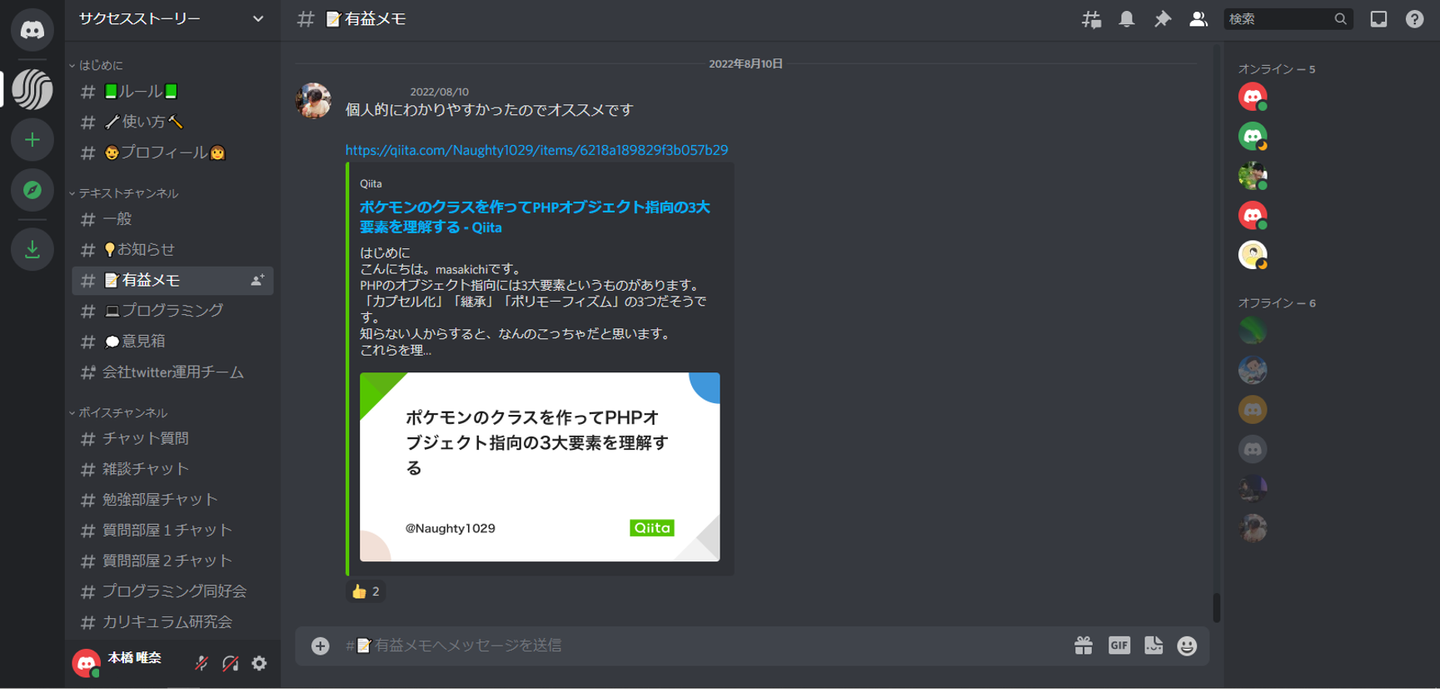Toggle the thumbs up reaction with count 2
Screen dimensions: 1440x689
pyautogui.click(x=365, y=591)
